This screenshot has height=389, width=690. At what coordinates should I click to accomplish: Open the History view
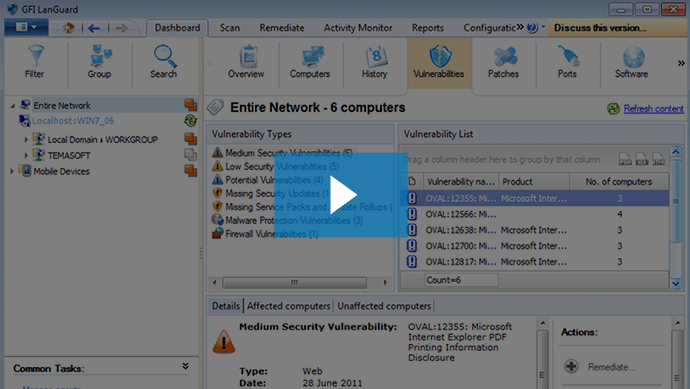coord(374,62)
